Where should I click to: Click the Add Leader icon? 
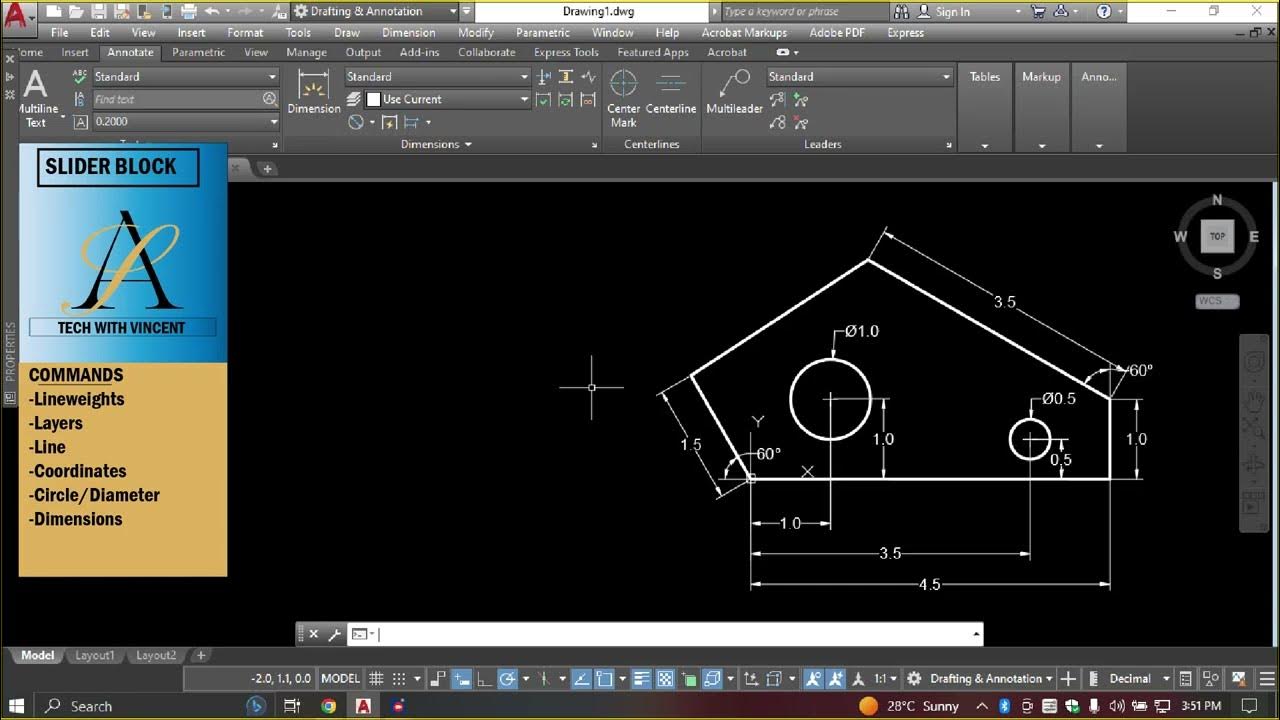click(x=800, y=99)
